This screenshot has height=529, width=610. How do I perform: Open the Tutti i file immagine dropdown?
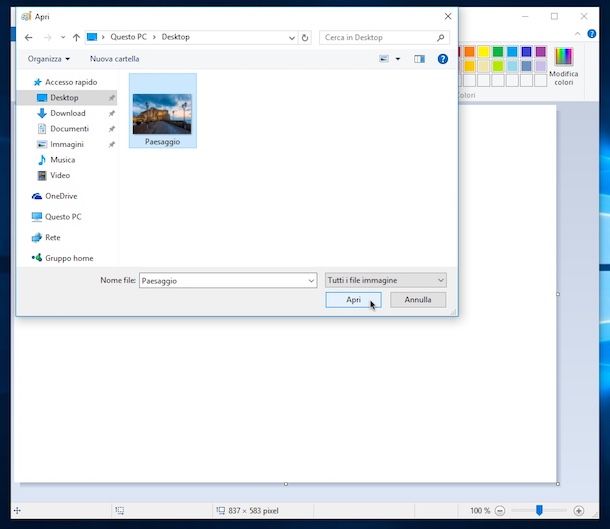coord(385,281)
